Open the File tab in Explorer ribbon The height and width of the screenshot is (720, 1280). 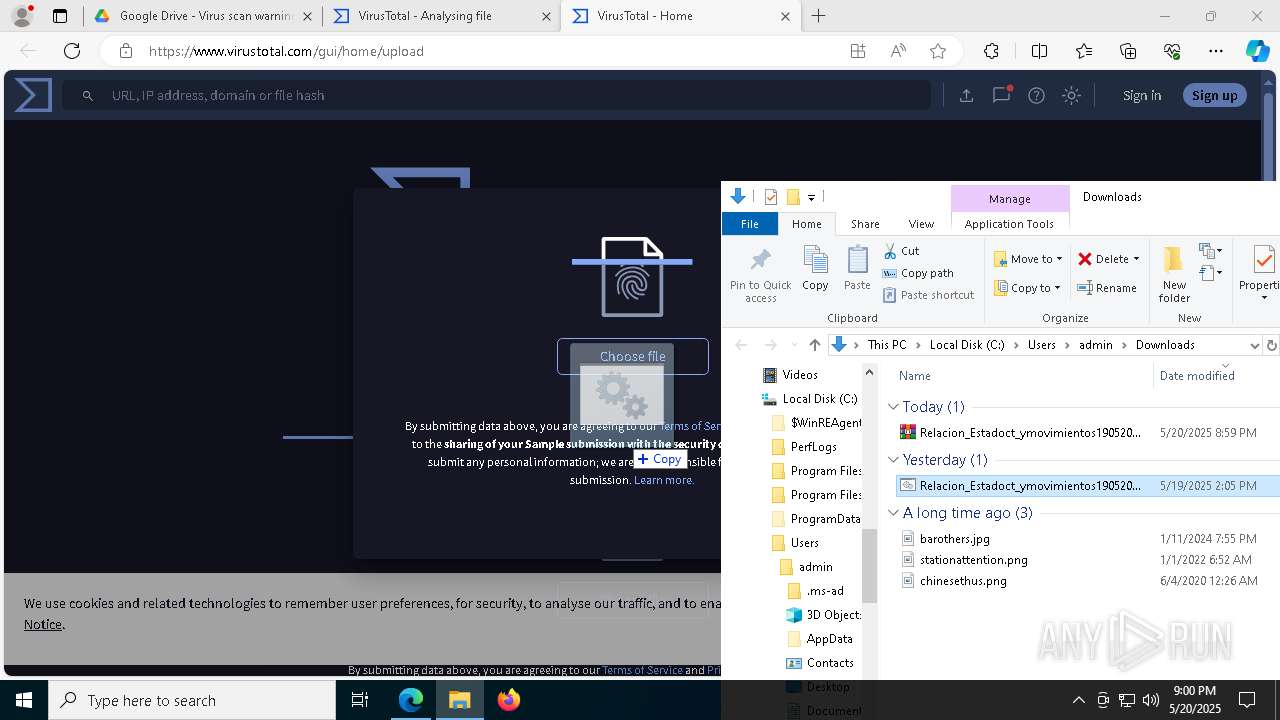(x=750, y=224)
